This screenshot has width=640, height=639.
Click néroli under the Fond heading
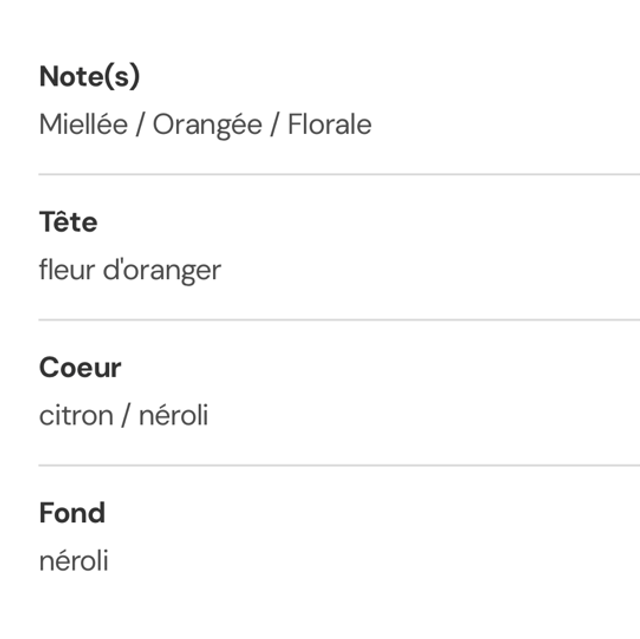pos(74,561)
